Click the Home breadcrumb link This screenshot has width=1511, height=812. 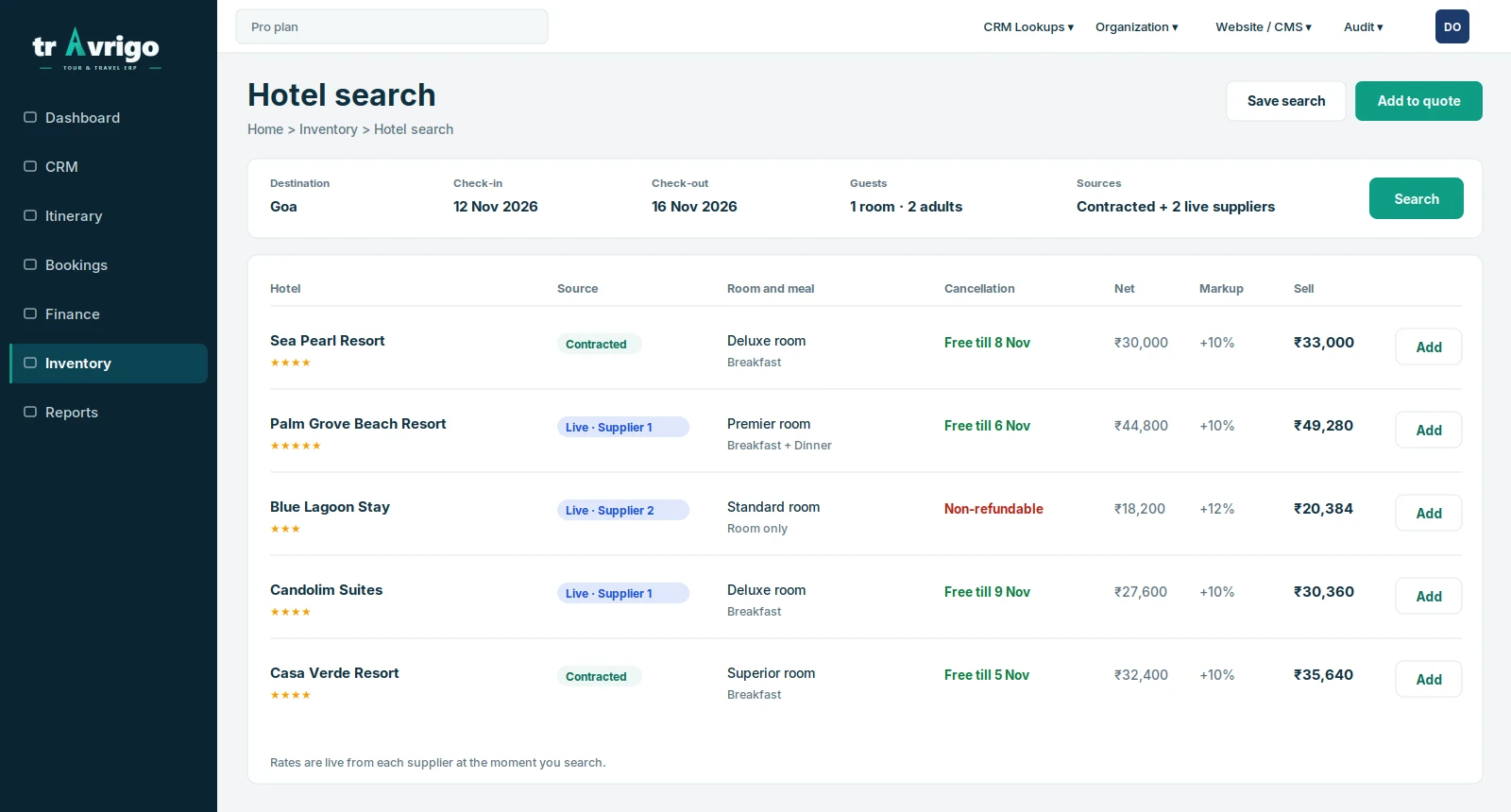[x=265, y=129]
